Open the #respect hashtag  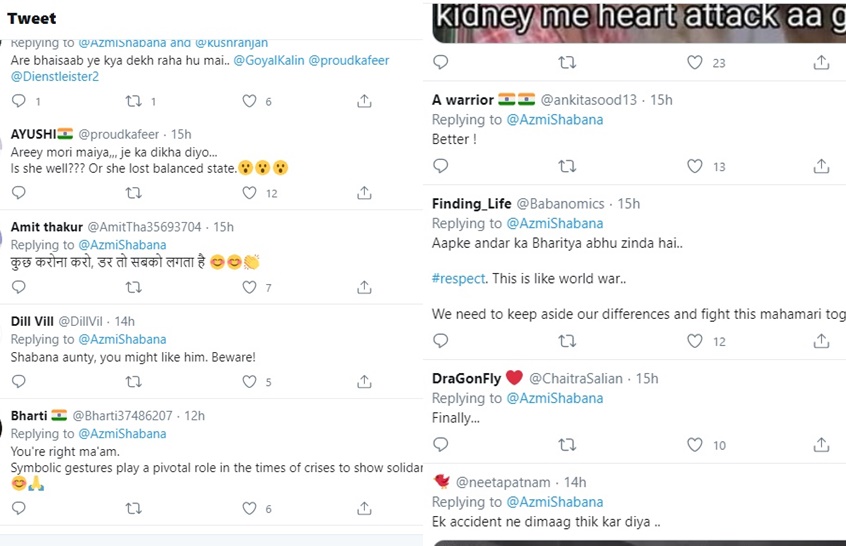tap(460, 278)
